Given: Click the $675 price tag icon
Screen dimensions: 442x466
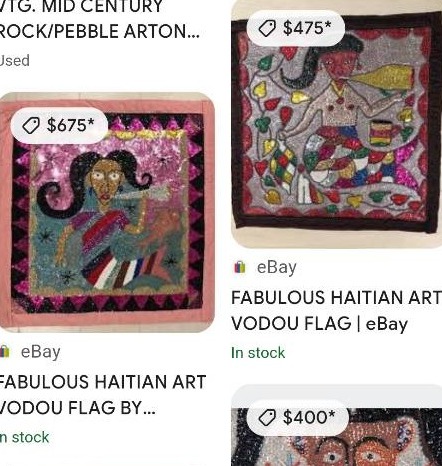Looking at the screenshot, I should [31, 126].
